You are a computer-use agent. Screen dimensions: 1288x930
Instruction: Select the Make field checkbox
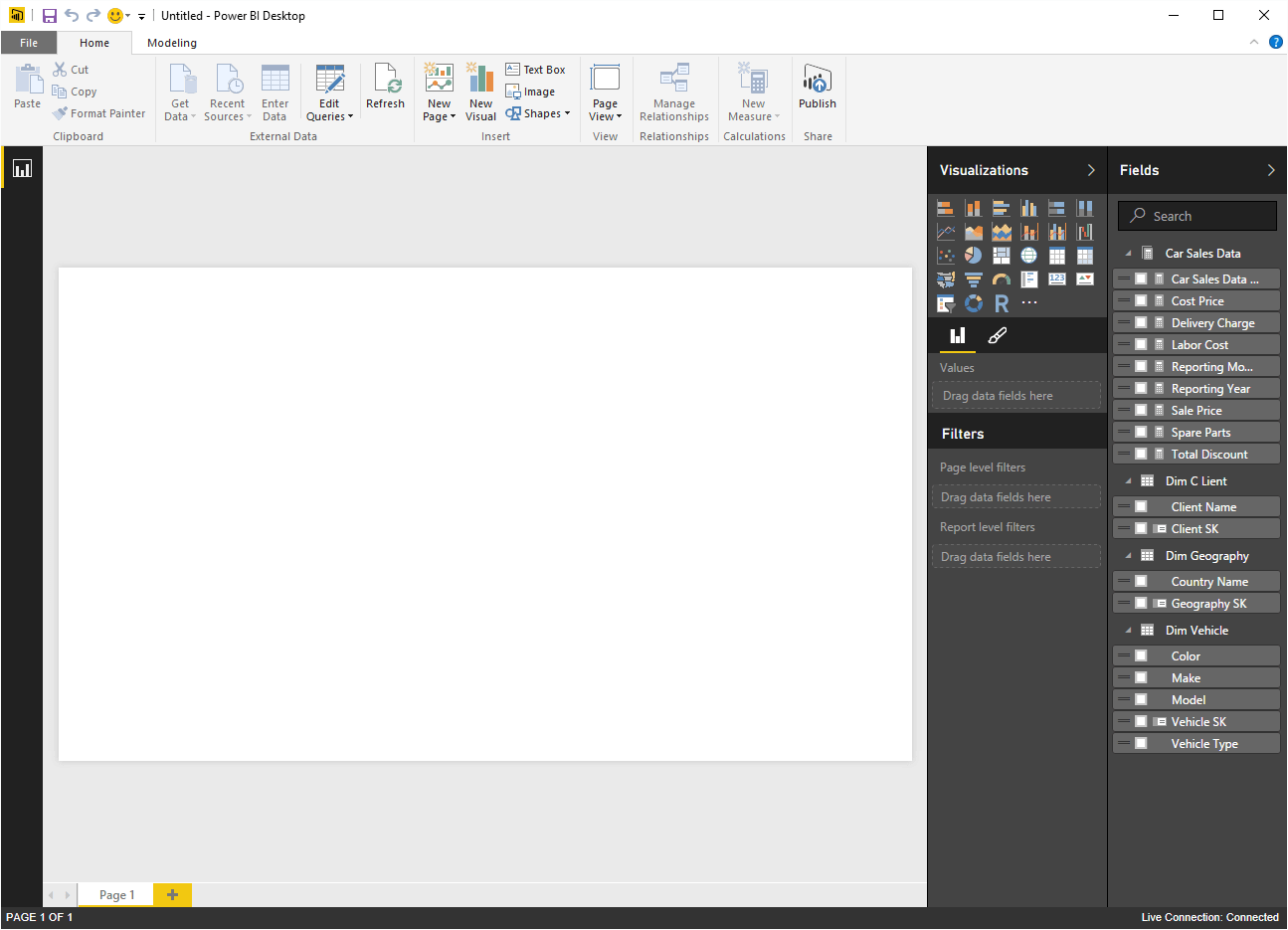[1141, 678]
